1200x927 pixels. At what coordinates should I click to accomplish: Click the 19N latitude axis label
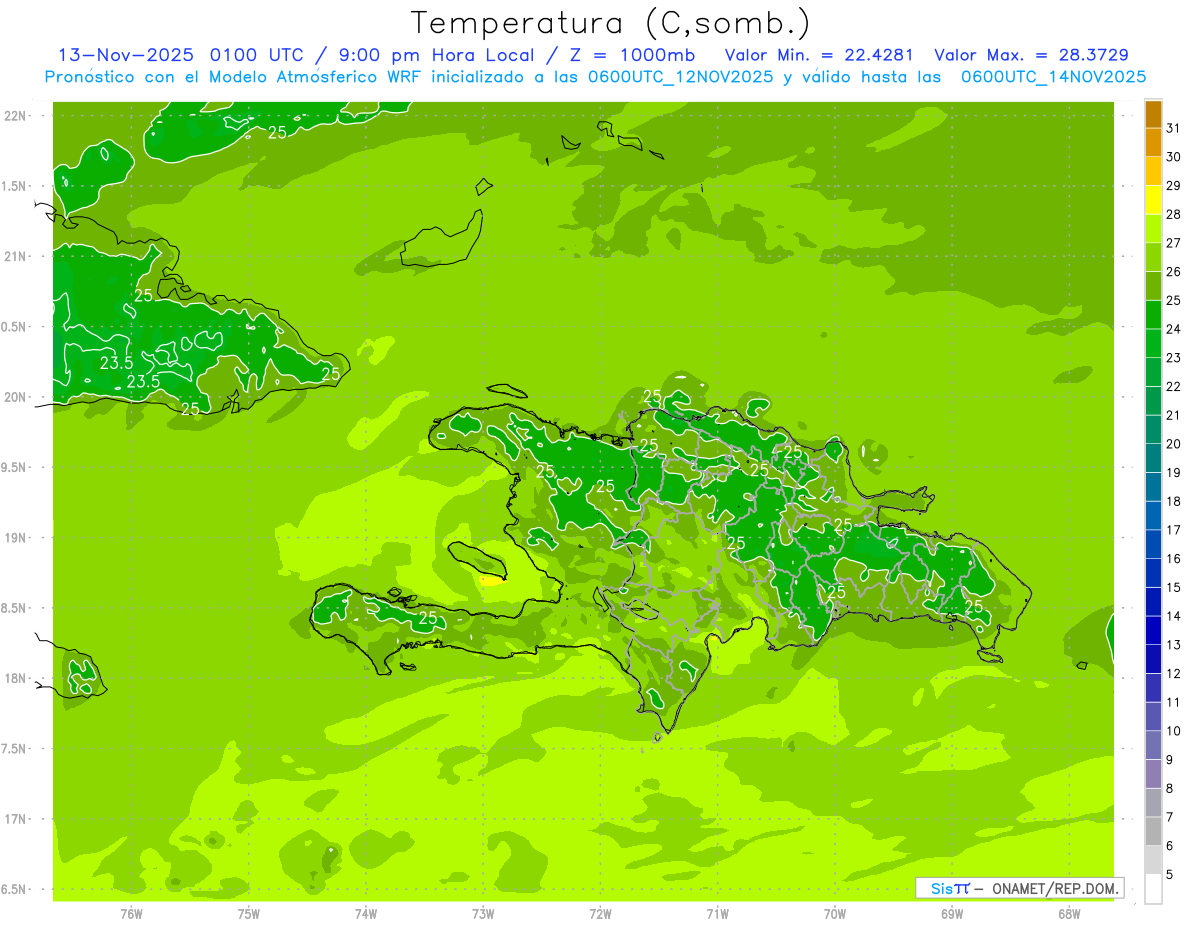coord(17,537)
